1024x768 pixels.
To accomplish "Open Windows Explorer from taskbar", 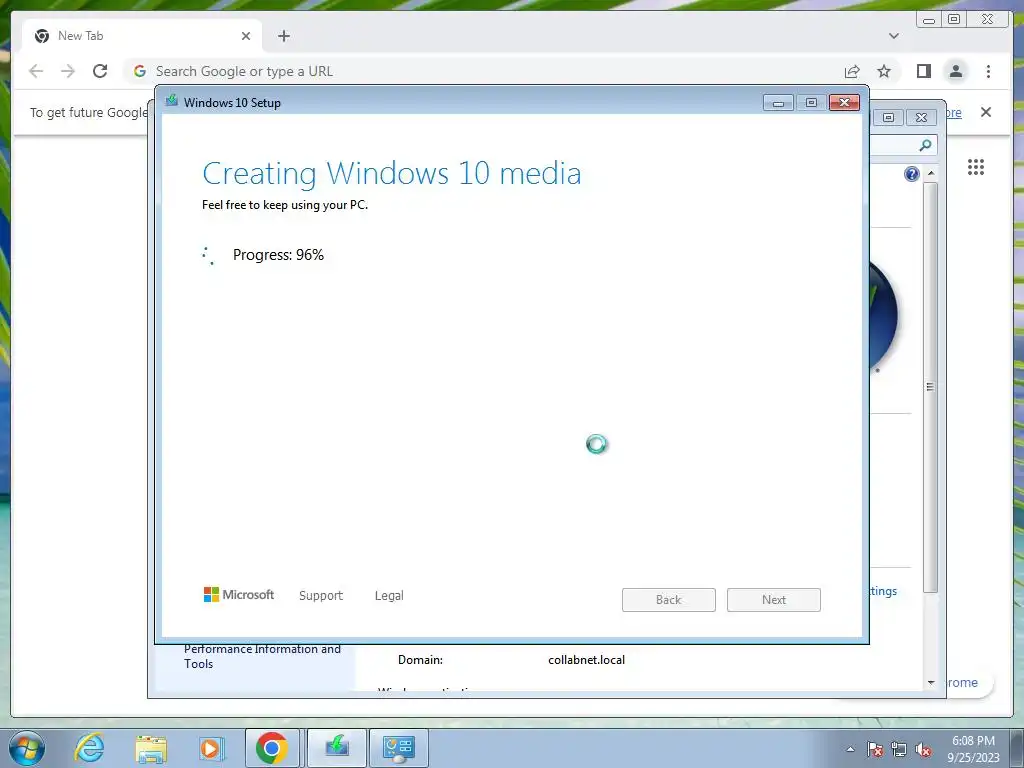I will pyautogui.click(x=151, y=748).
